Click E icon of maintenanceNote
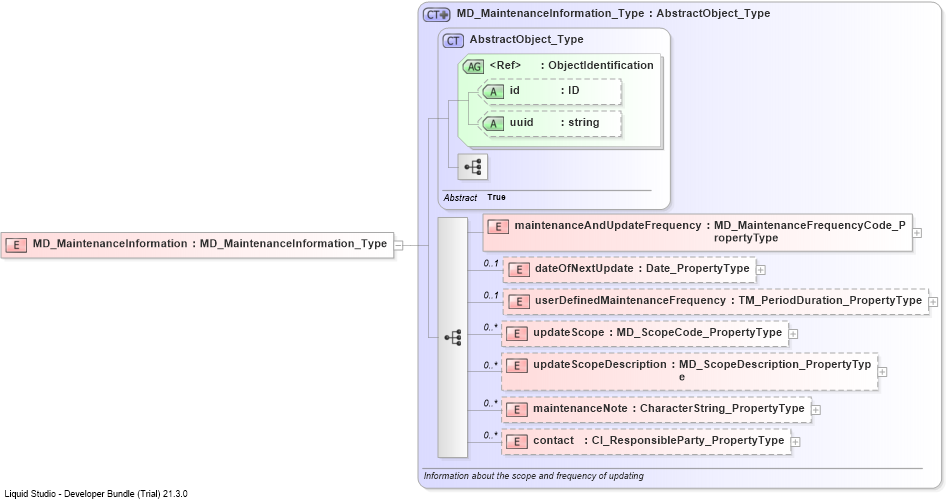This screenshot has height=499, width=946. [x=516, y=410]
